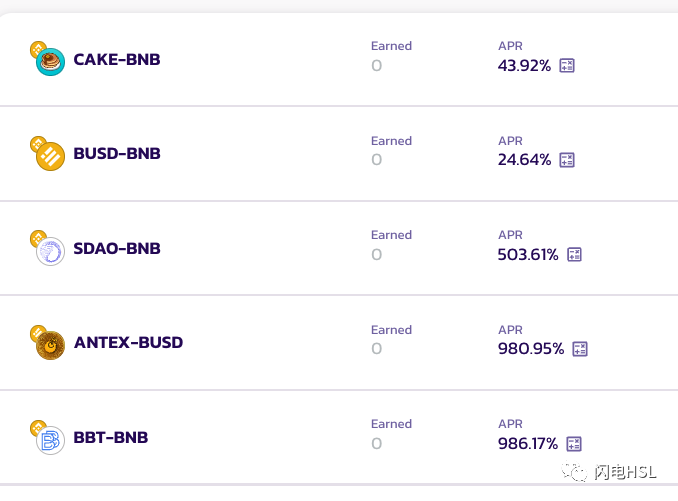Click the Earned amount in the CAKE-BNB row
This screenshot has width=678, height=501.
coord(377,66)
